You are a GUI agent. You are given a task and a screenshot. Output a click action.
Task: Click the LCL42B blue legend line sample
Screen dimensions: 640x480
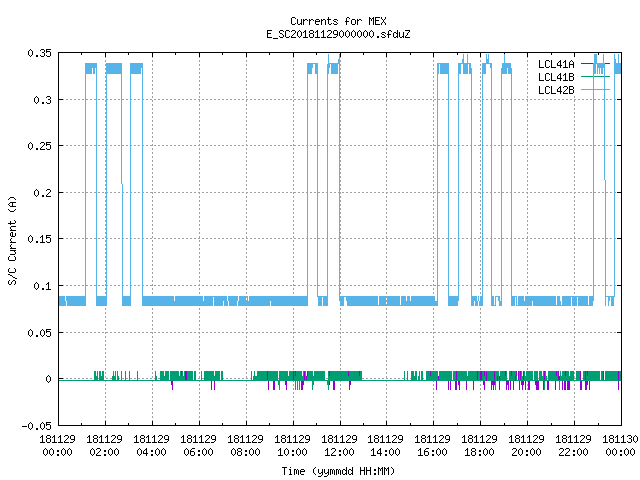(595, 90)
